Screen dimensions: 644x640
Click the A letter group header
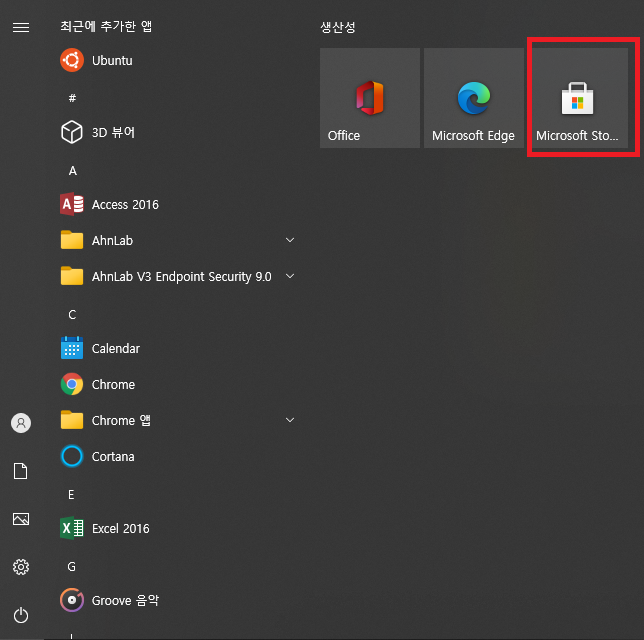[x=73, y=170]
